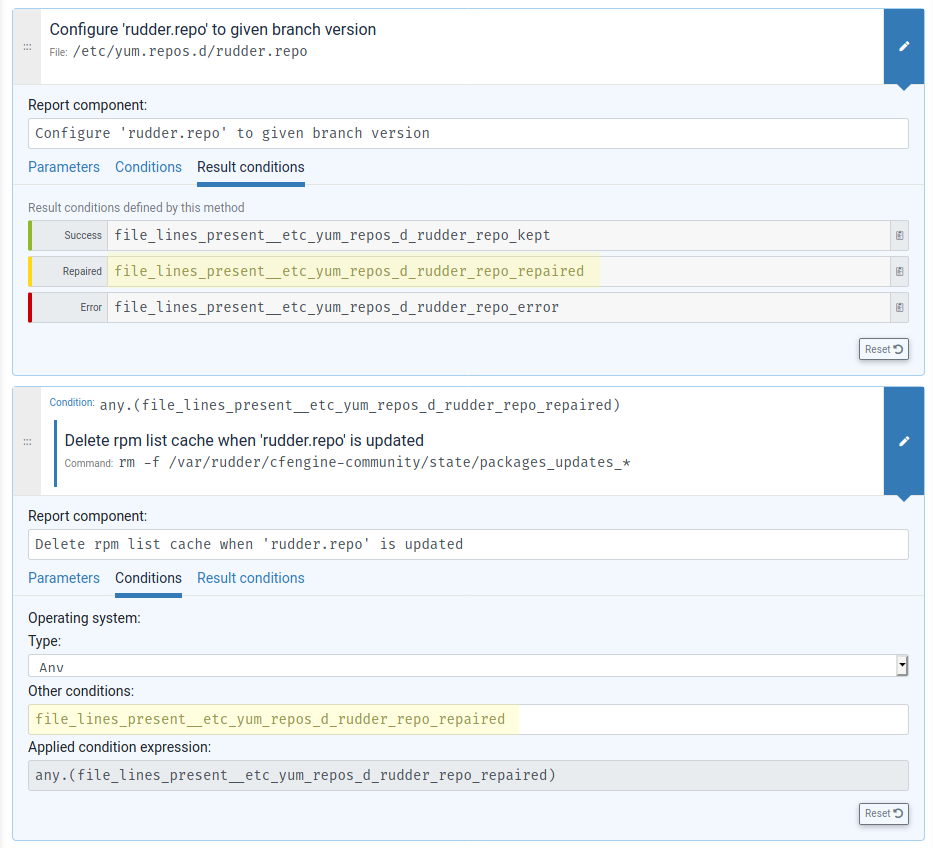Copy the Error condition using its clipboard icon

coord(899,307)
